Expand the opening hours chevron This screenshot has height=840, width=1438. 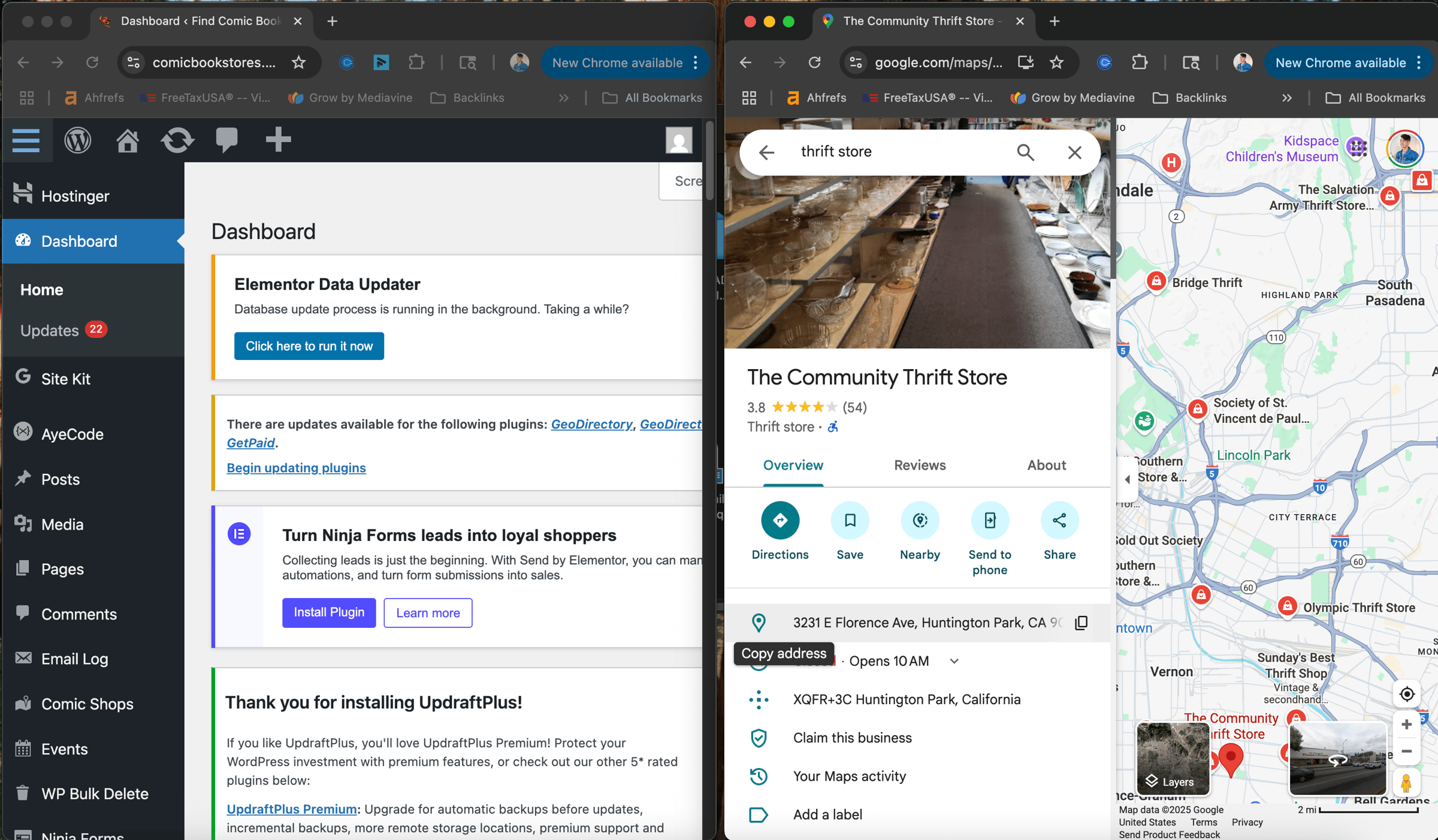[954, 661]
